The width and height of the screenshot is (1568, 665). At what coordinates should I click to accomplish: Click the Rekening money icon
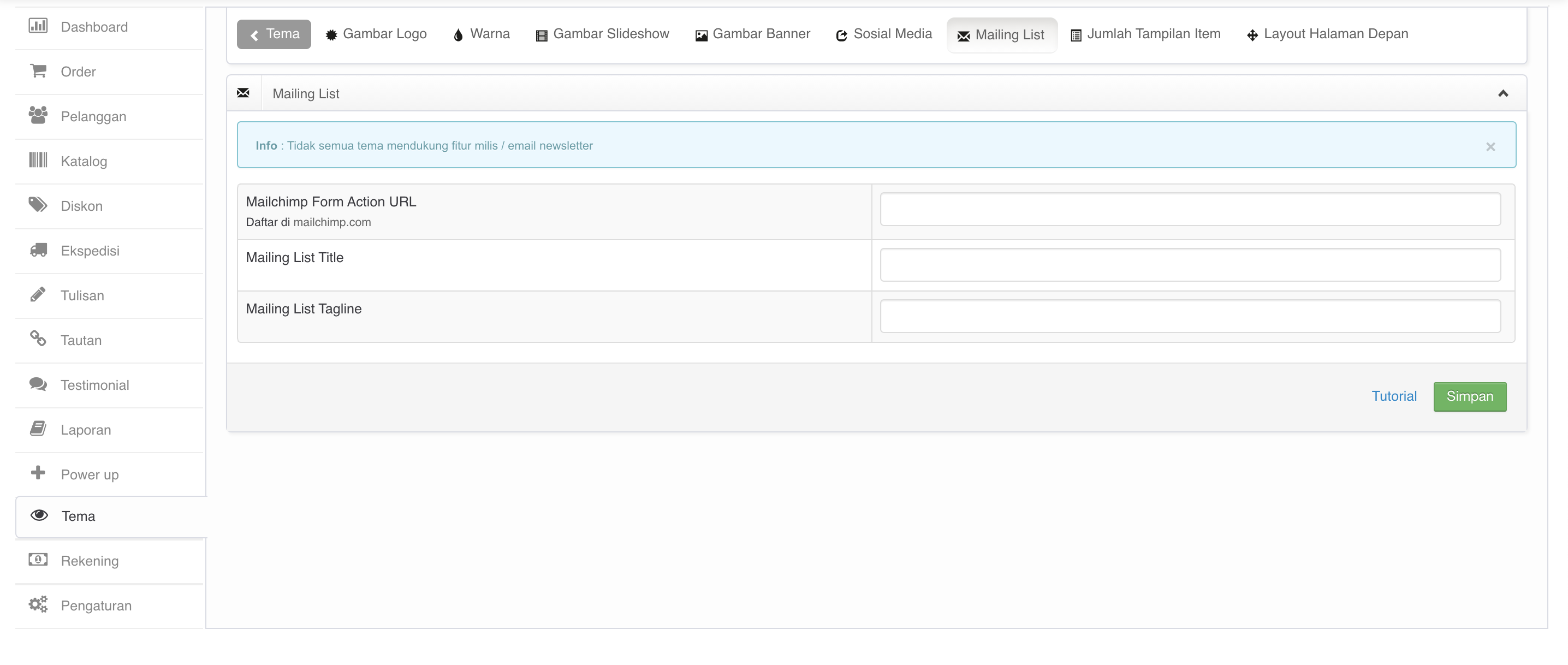point(38,560)
